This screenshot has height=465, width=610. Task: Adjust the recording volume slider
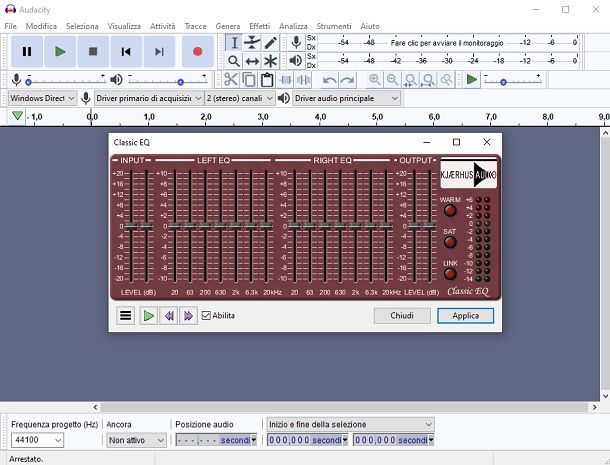pyautogui.click(x=65, y=80)
